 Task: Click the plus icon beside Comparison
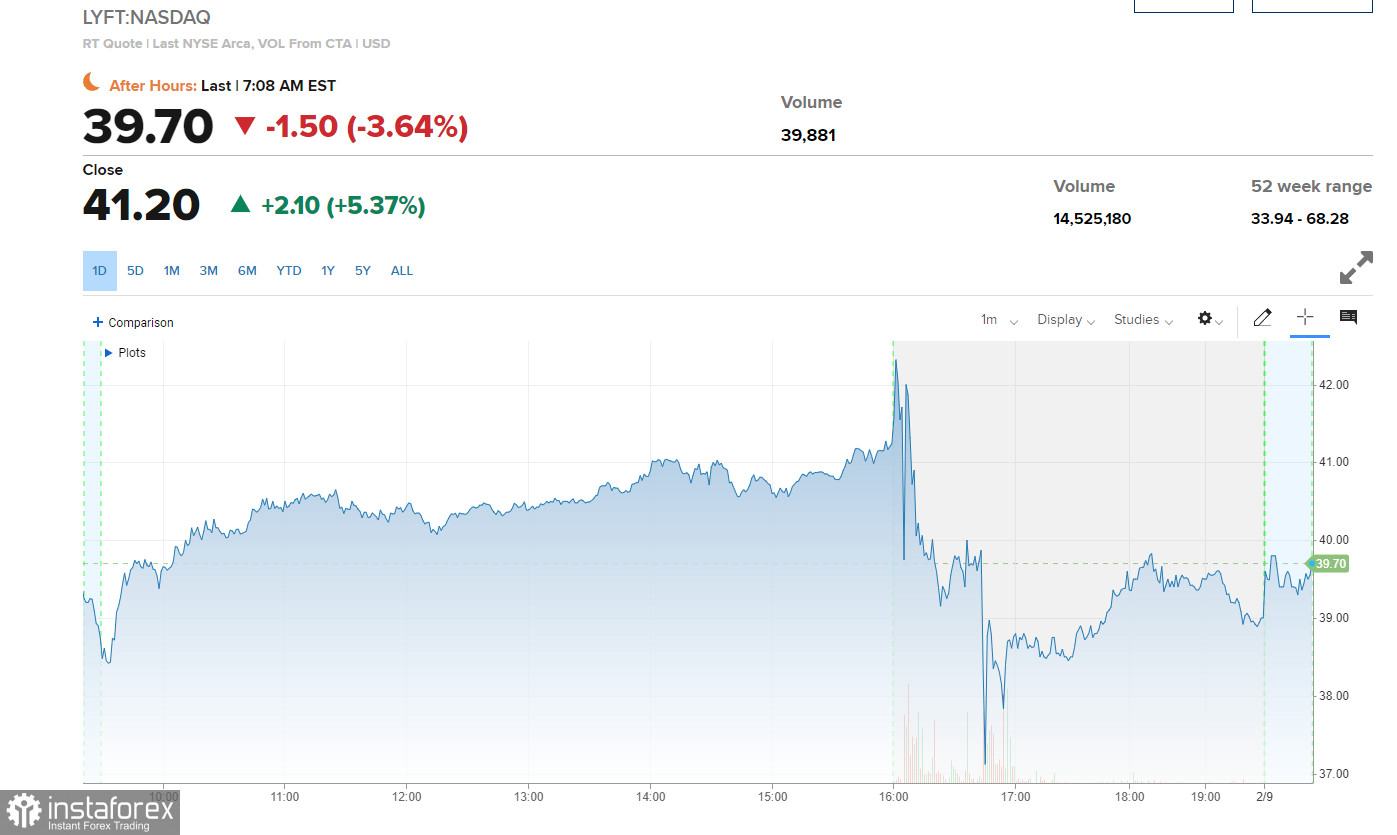(x=98, y=322)
